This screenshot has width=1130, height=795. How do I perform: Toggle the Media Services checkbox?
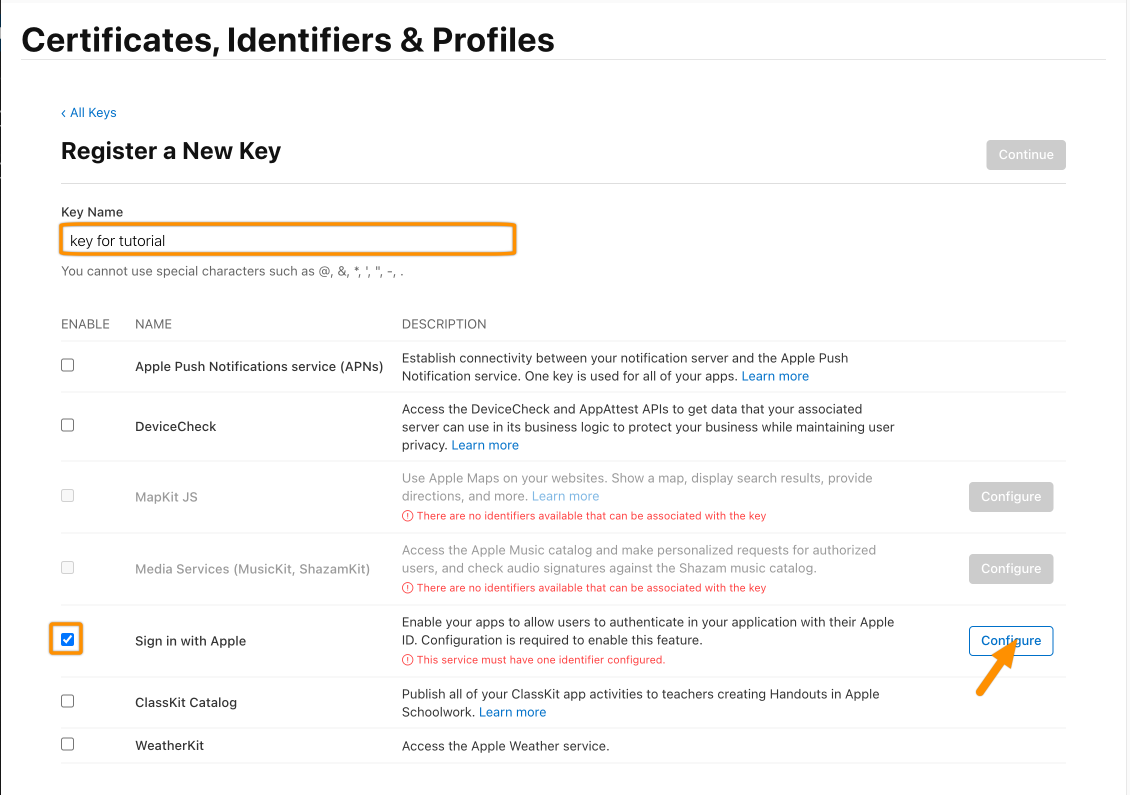pyautogui.click(x=68, y=568)
